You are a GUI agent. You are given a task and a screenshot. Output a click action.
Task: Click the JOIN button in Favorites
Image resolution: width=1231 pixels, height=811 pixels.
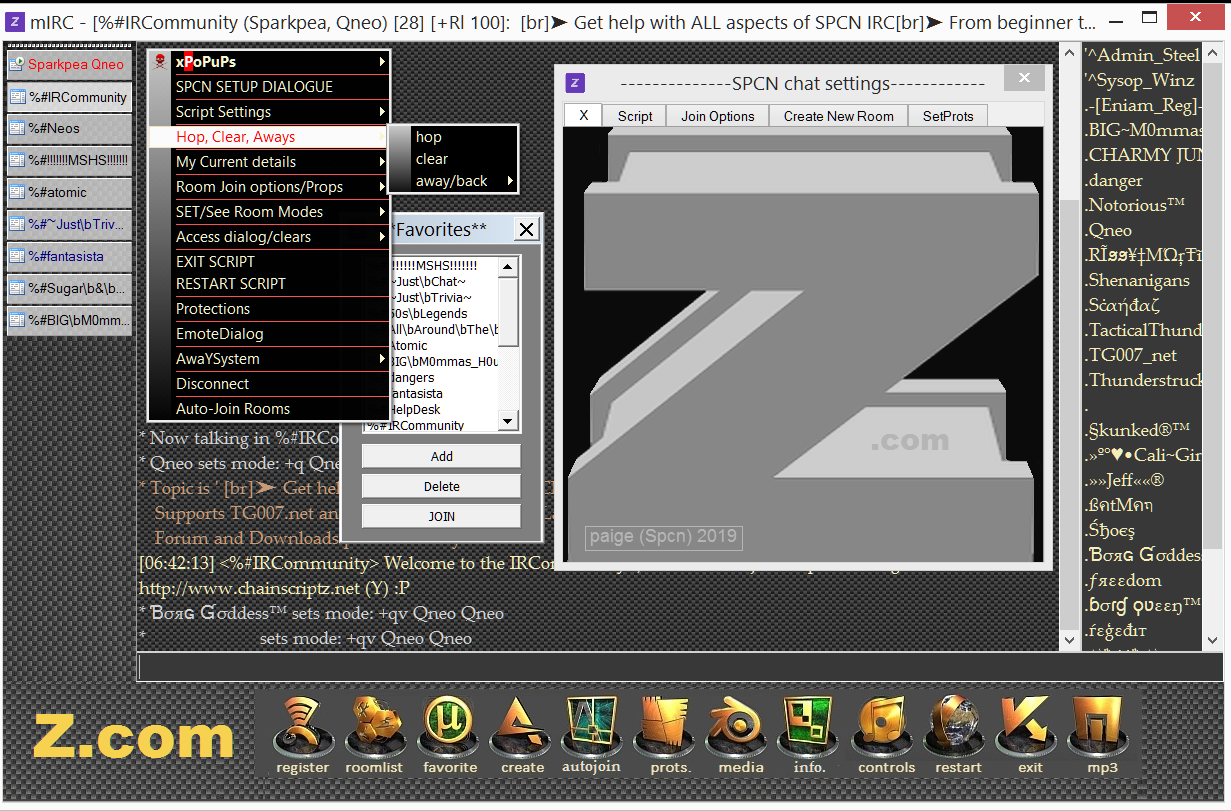441,516
